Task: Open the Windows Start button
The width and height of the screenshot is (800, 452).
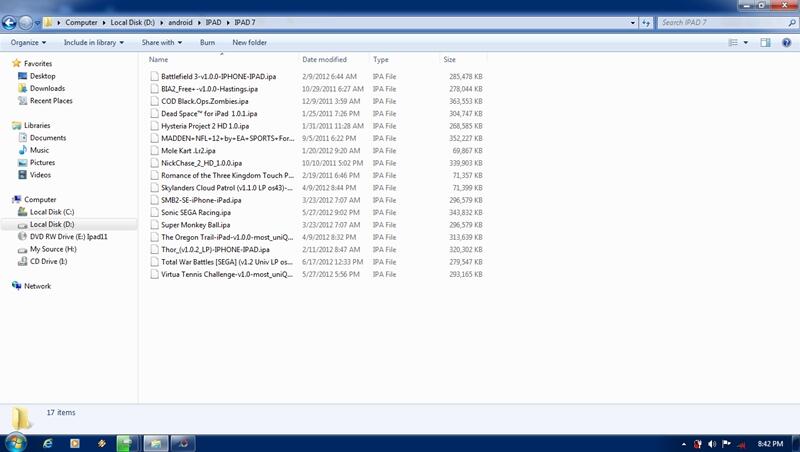Action: [15, 443]
